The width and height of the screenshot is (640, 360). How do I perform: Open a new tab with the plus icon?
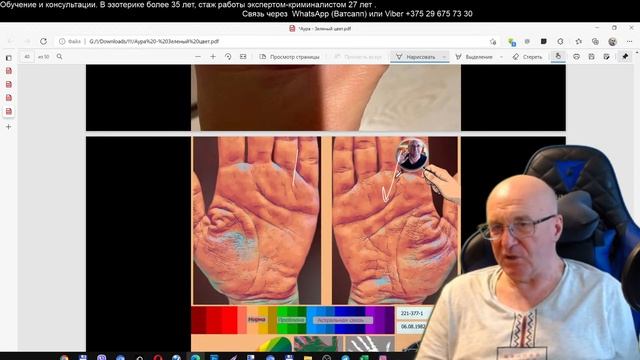(9, 127)
